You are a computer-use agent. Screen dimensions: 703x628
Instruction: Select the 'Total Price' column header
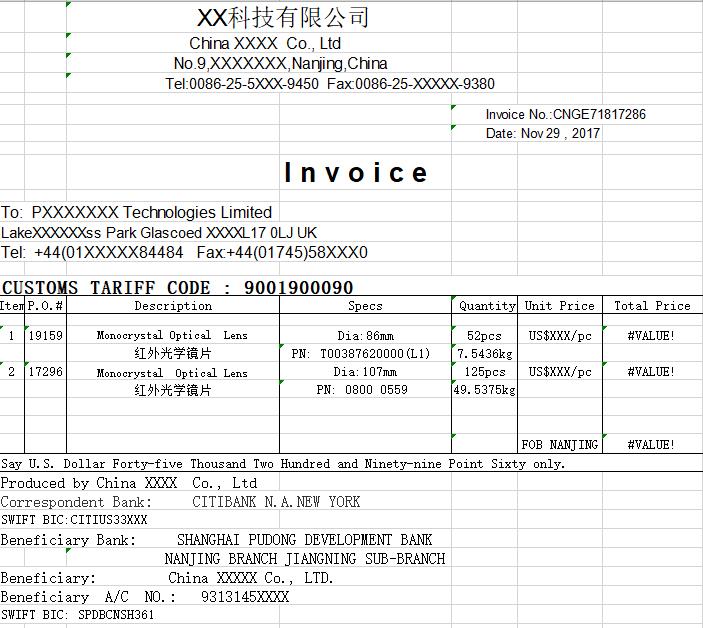tap(652, 306)
